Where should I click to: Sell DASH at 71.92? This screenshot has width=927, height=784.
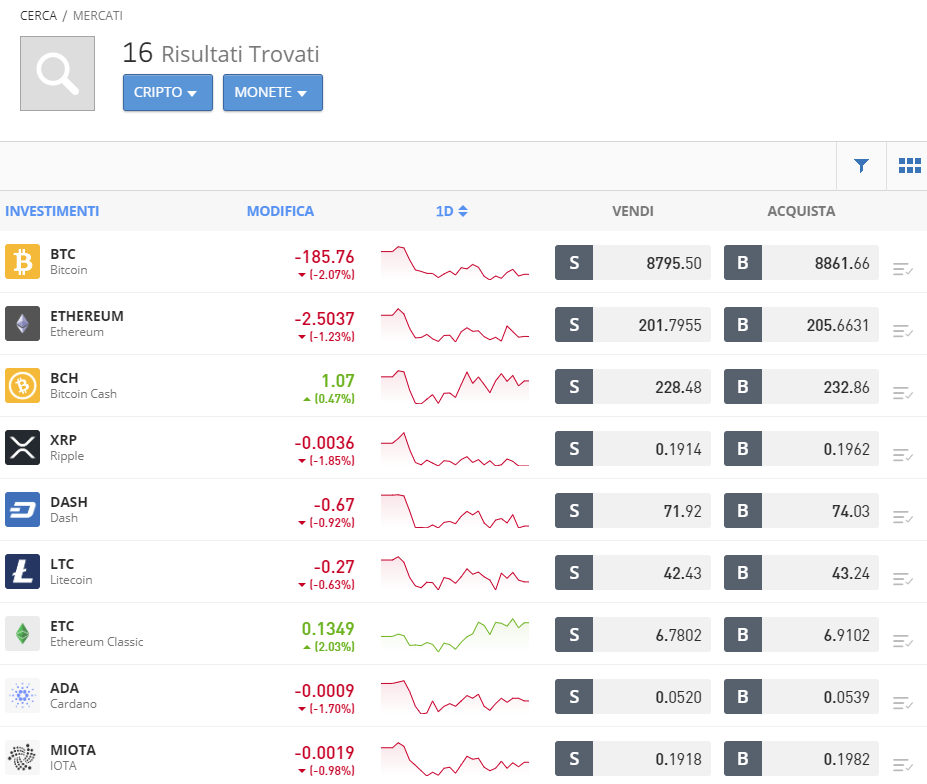pos(633,511)
